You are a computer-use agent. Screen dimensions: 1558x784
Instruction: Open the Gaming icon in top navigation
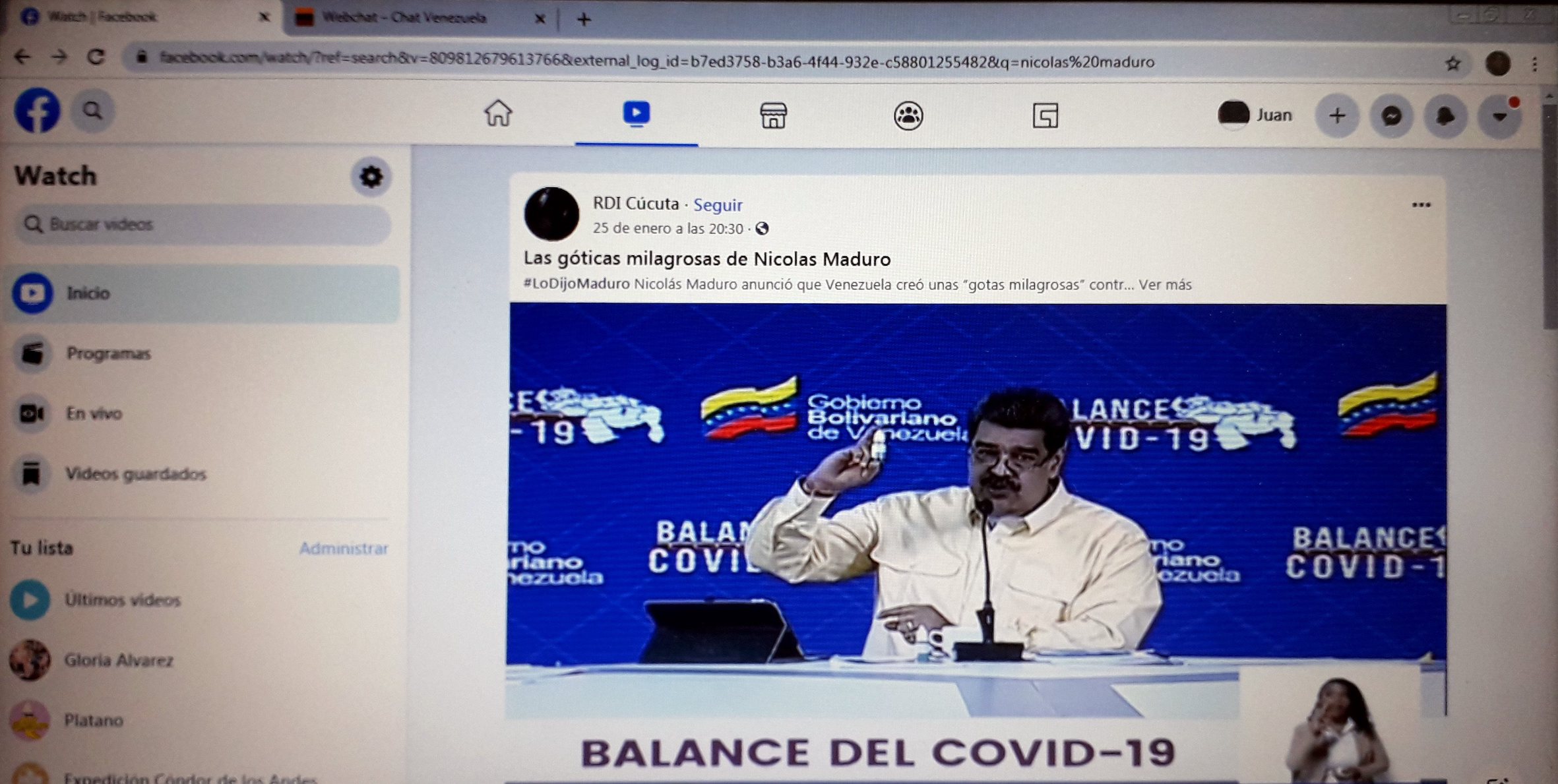(x=1045, y=116)
